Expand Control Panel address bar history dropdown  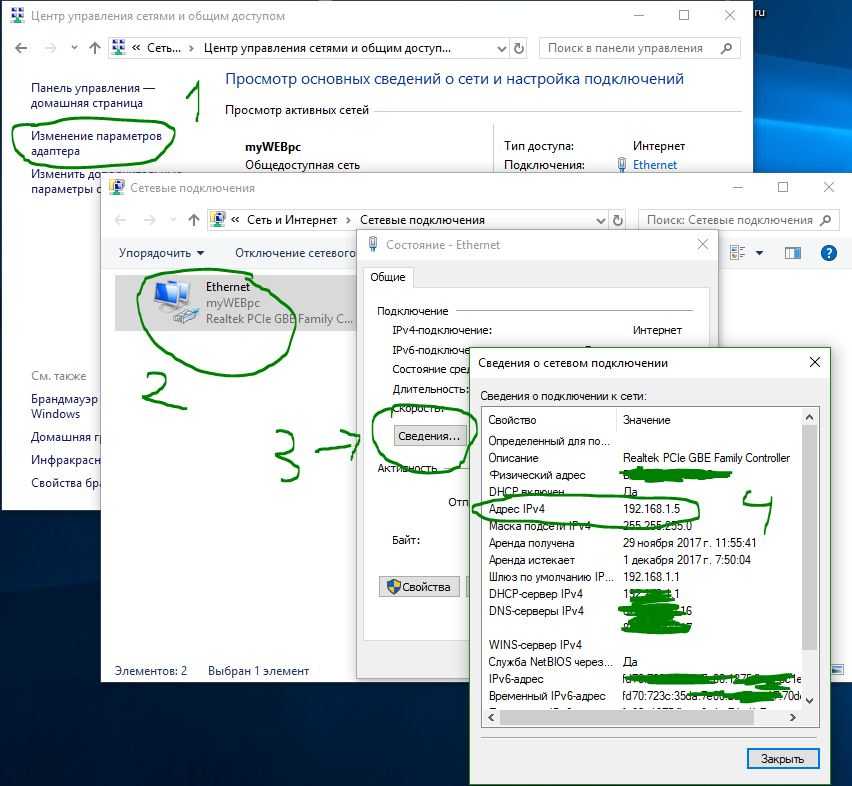click(500, 48)
